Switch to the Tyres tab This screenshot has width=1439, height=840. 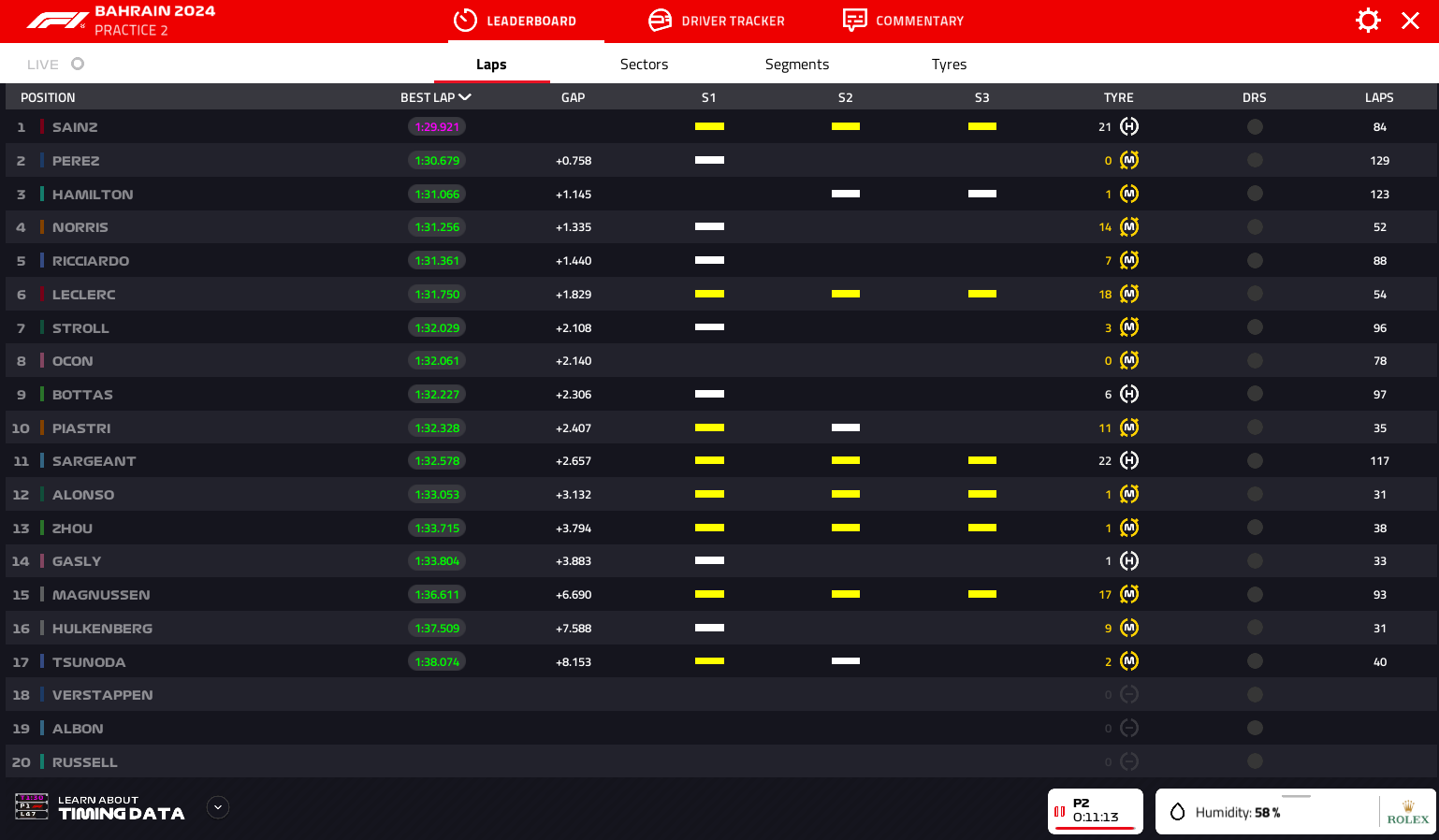(x=949, y=64)
